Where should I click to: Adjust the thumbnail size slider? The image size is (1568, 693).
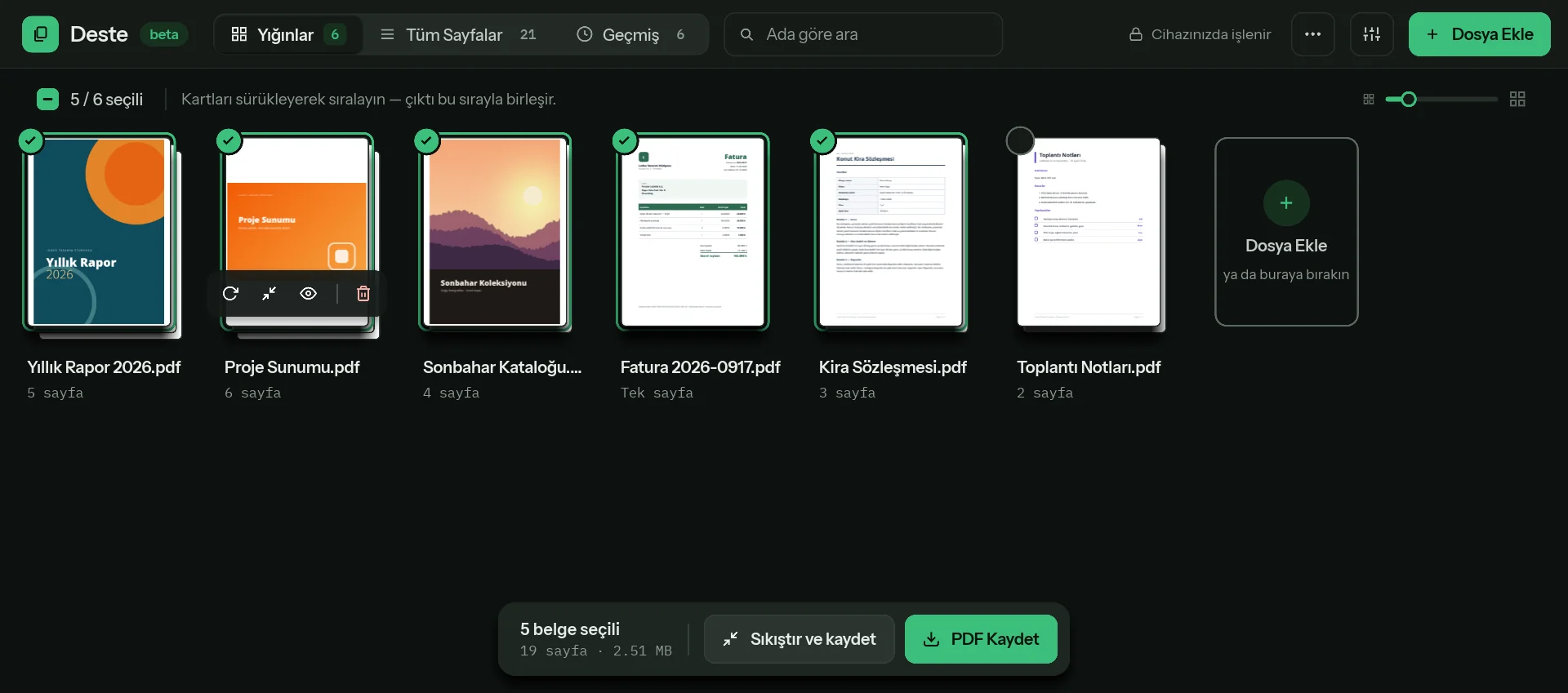[1441, 100]
